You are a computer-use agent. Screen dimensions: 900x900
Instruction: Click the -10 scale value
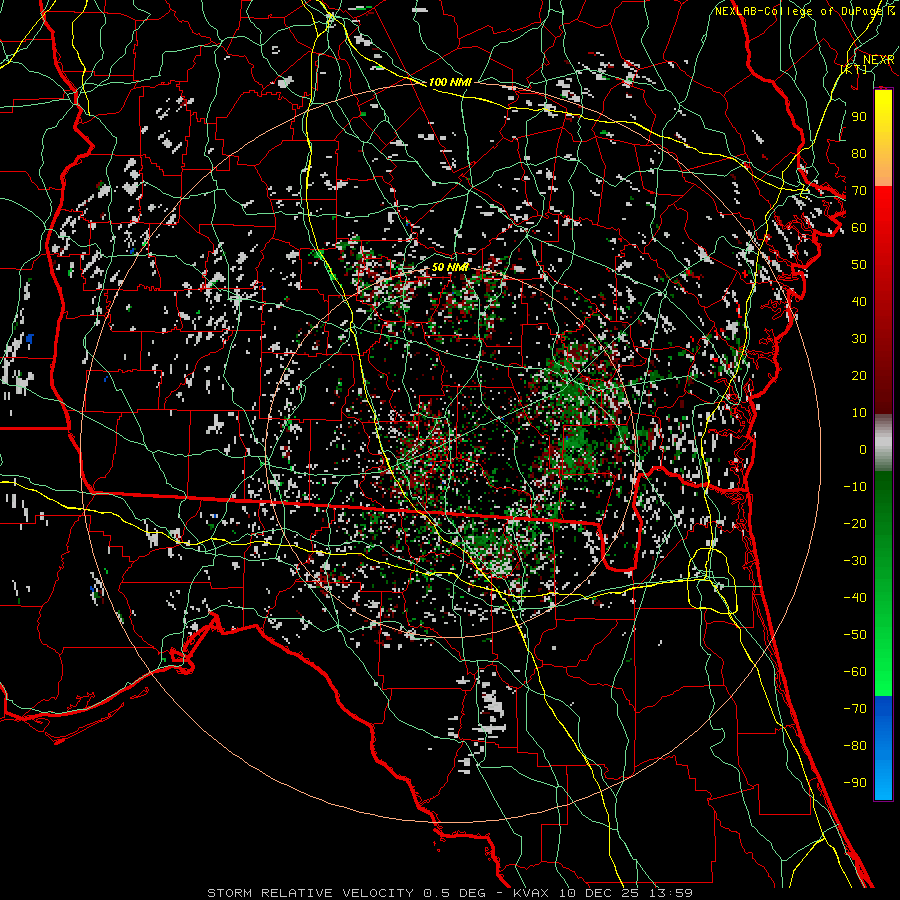tap(855, 487)
